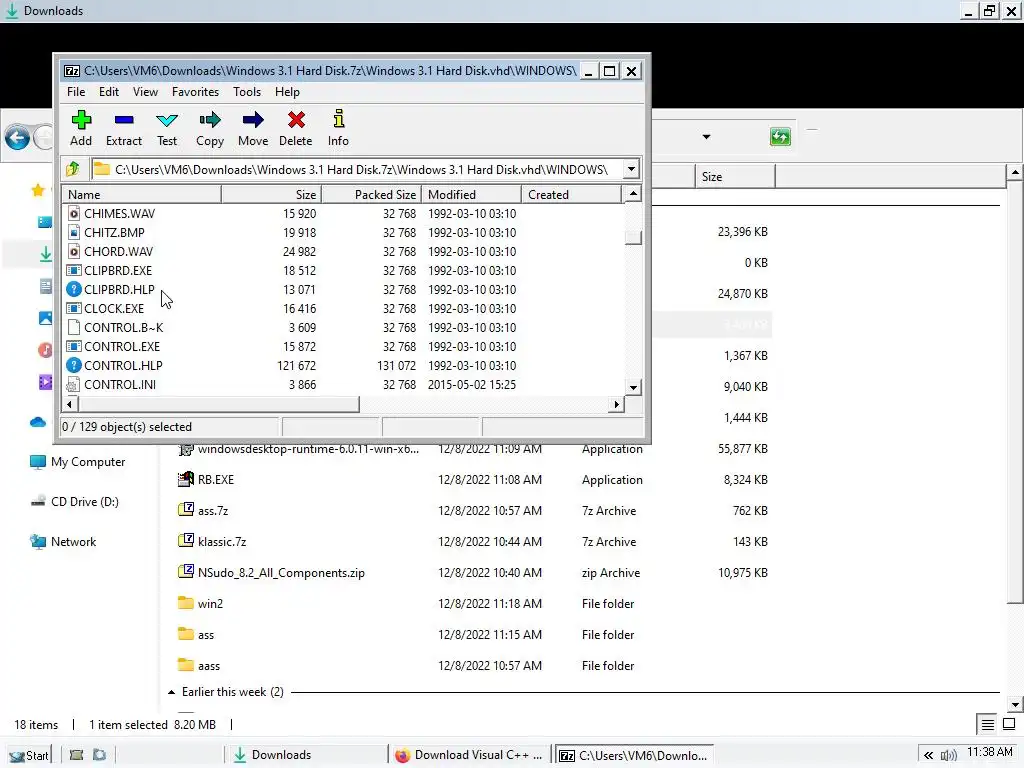The width and height of the screenshot is (1024, 768).
Task: Open My Computer in the sidebar
Action: tap(77, 462)
